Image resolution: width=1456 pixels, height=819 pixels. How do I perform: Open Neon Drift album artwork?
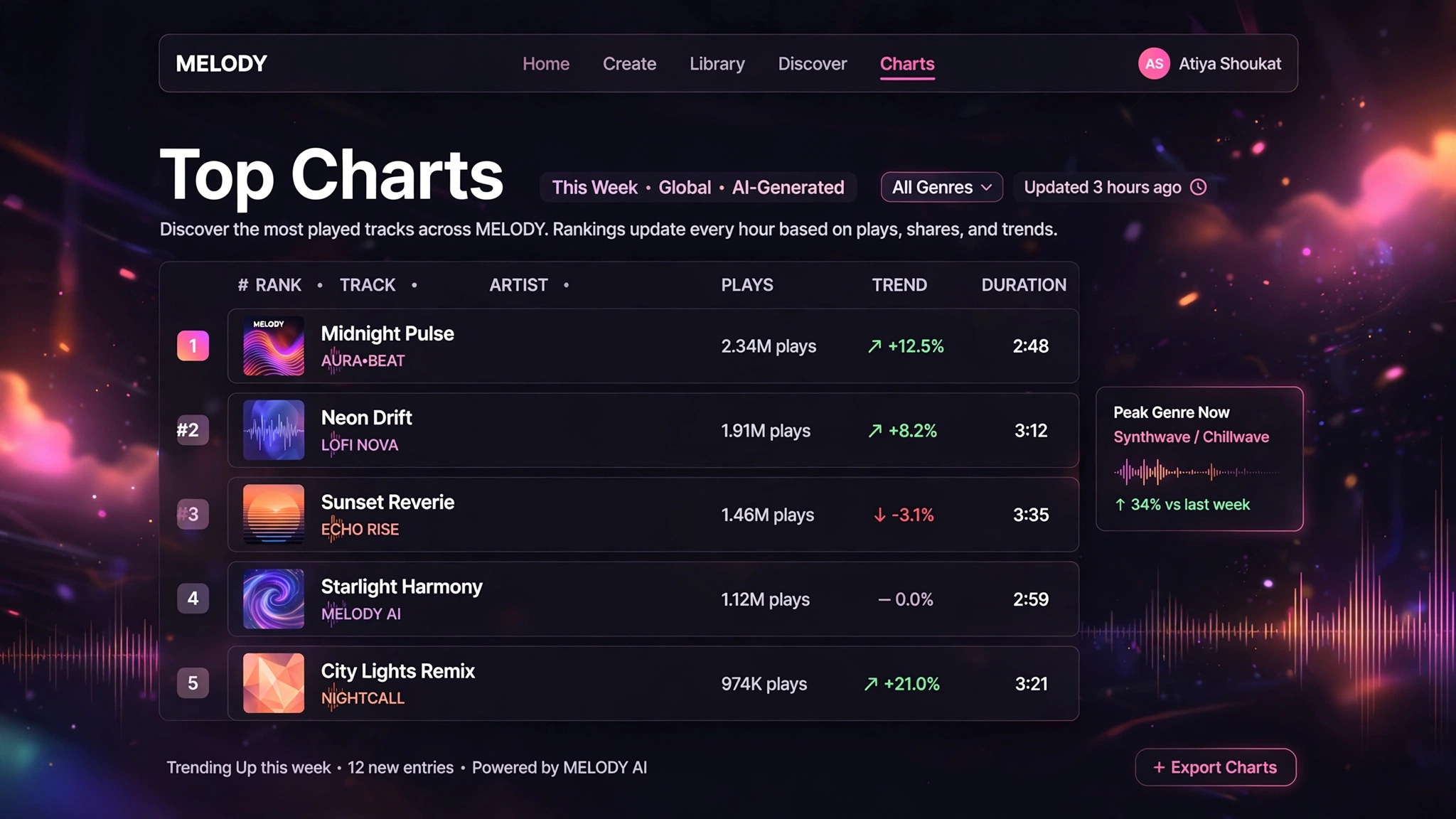click(x=274, y=430)
